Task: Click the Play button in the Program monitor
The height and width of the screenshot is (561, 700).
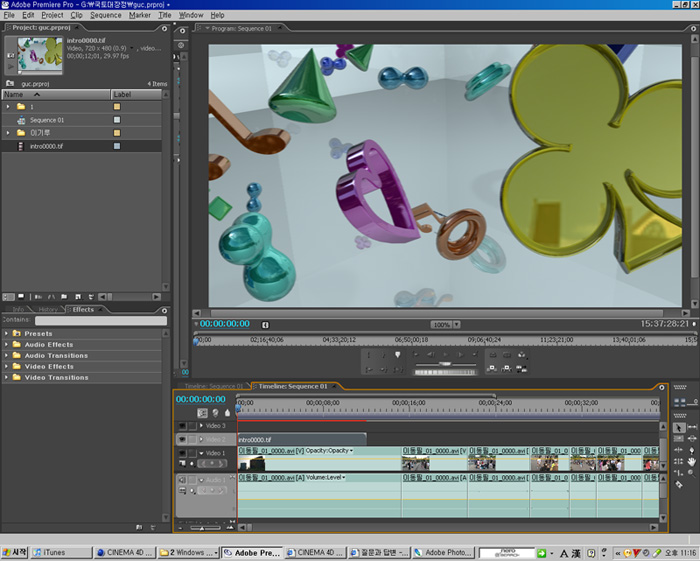Action: [x=445, y=355]
